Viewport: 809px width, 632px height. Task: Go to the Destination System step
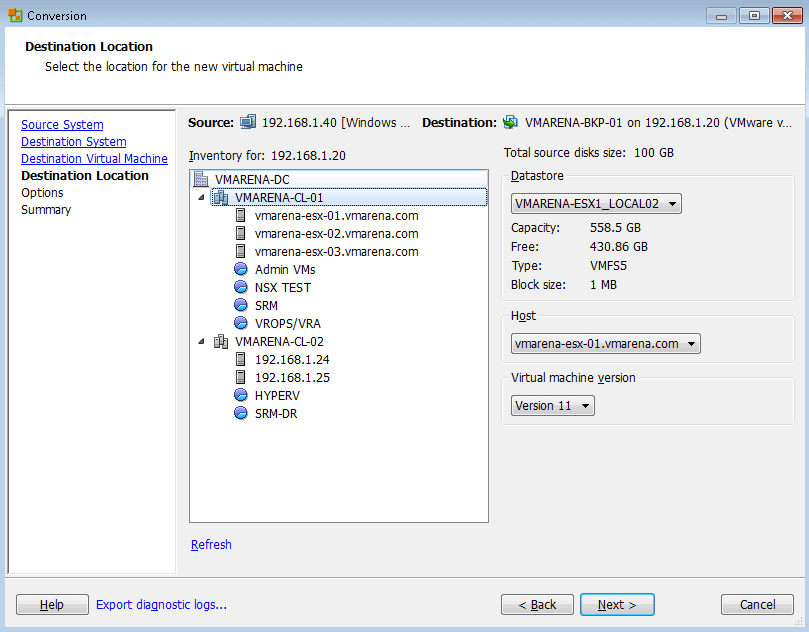pos(73,141)
